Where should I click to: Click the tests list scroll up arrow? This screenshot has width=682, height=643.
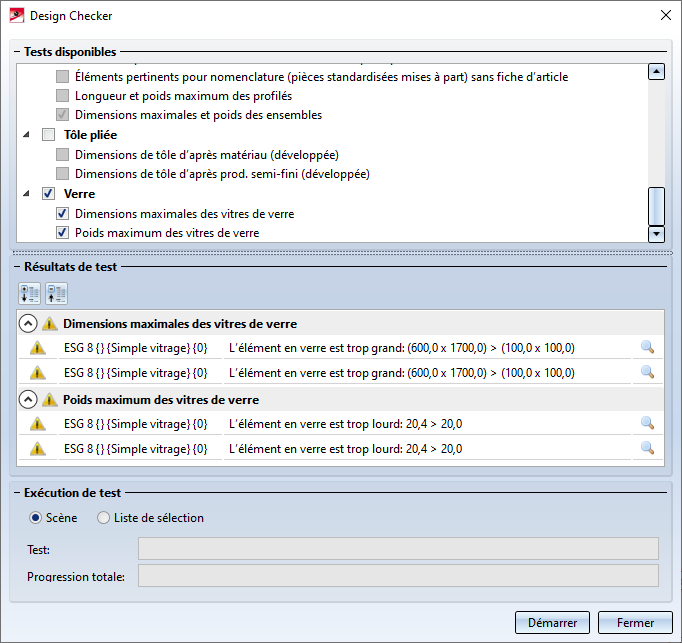[656, 71]
